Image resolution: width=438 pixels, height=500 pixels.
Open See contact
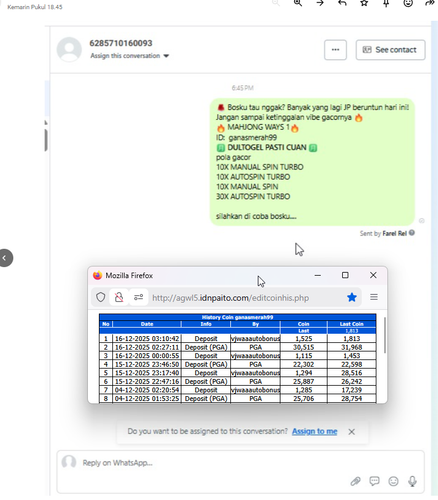pos(390,50)
